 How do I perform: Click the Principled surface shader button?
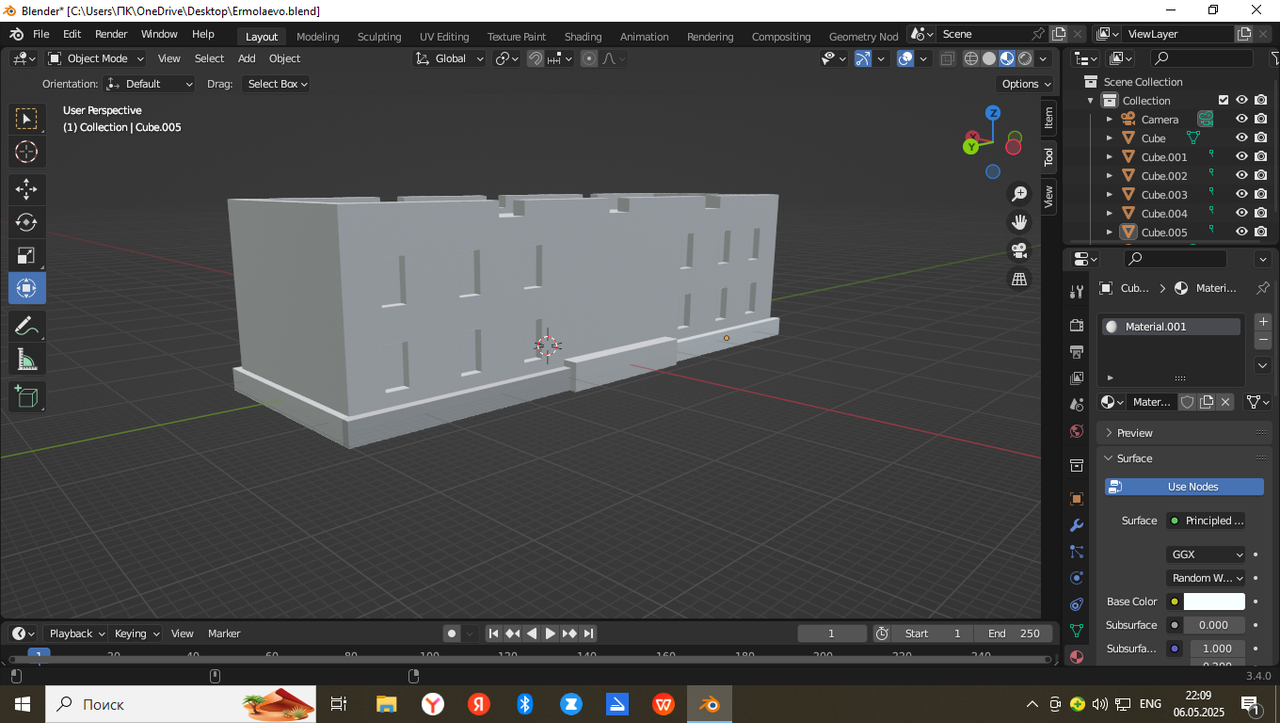pyautogui.click(x=1206, y=521)
